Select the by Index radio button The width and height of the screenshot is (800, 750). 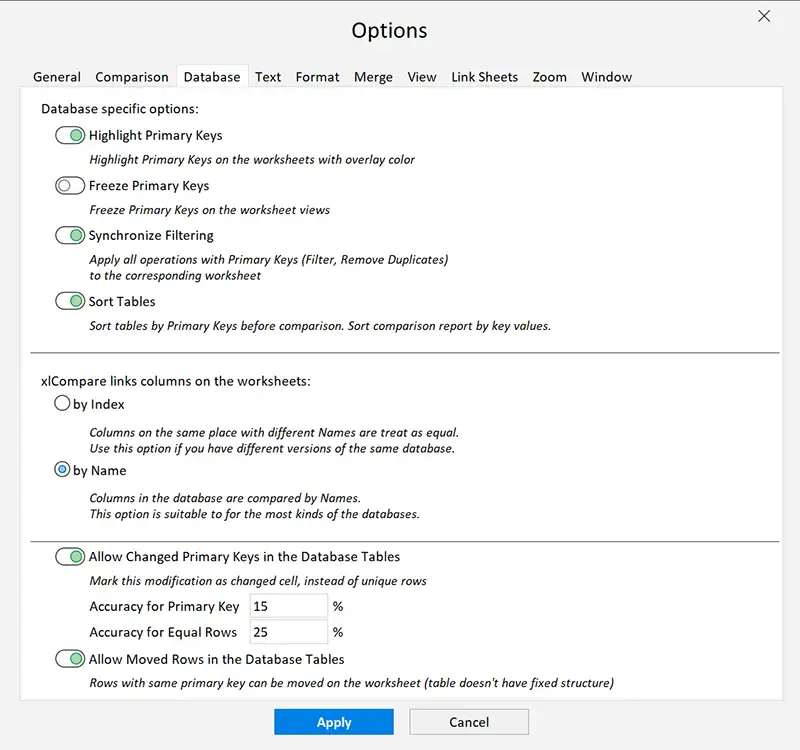pos(62,404)
